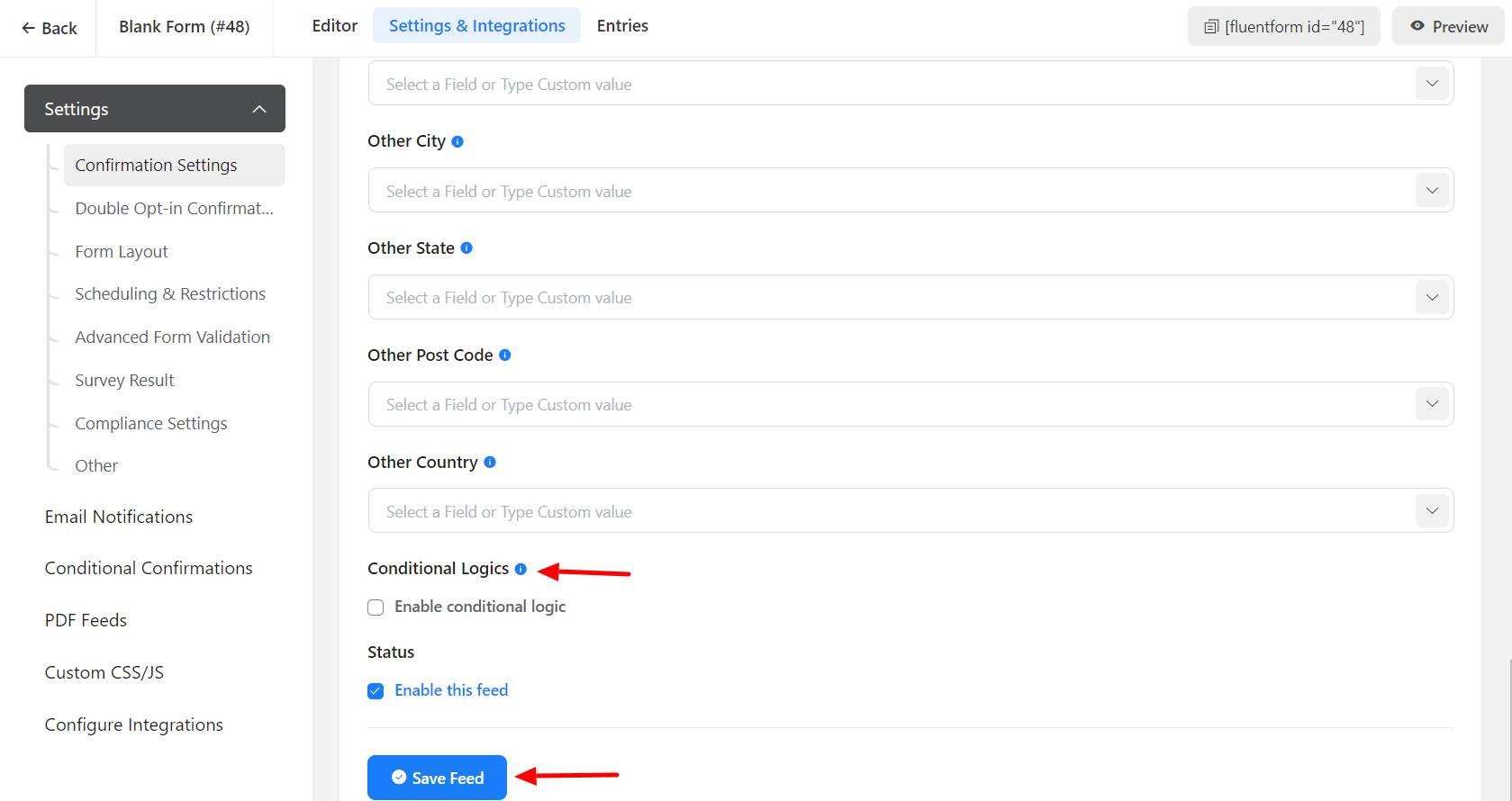Screen dimensions: 1512x801
Task: Uncheck Enable this feed checkbox
Action: coord(376,691)
